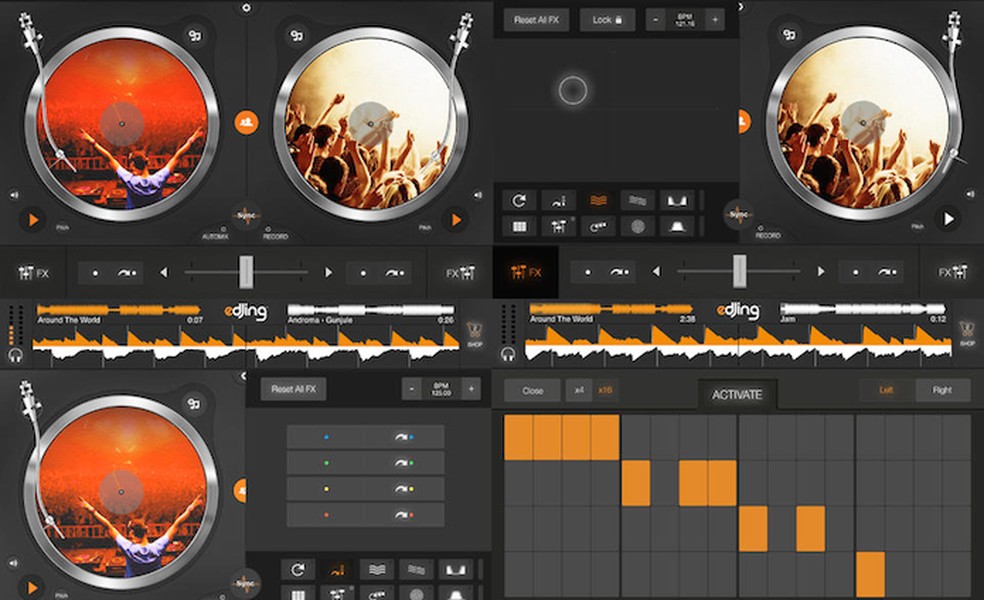The width and height of the screenshot is (984, 600).
Task: Switch to the Right deck tab in sequencer
Action: click(x=940, y=389)
